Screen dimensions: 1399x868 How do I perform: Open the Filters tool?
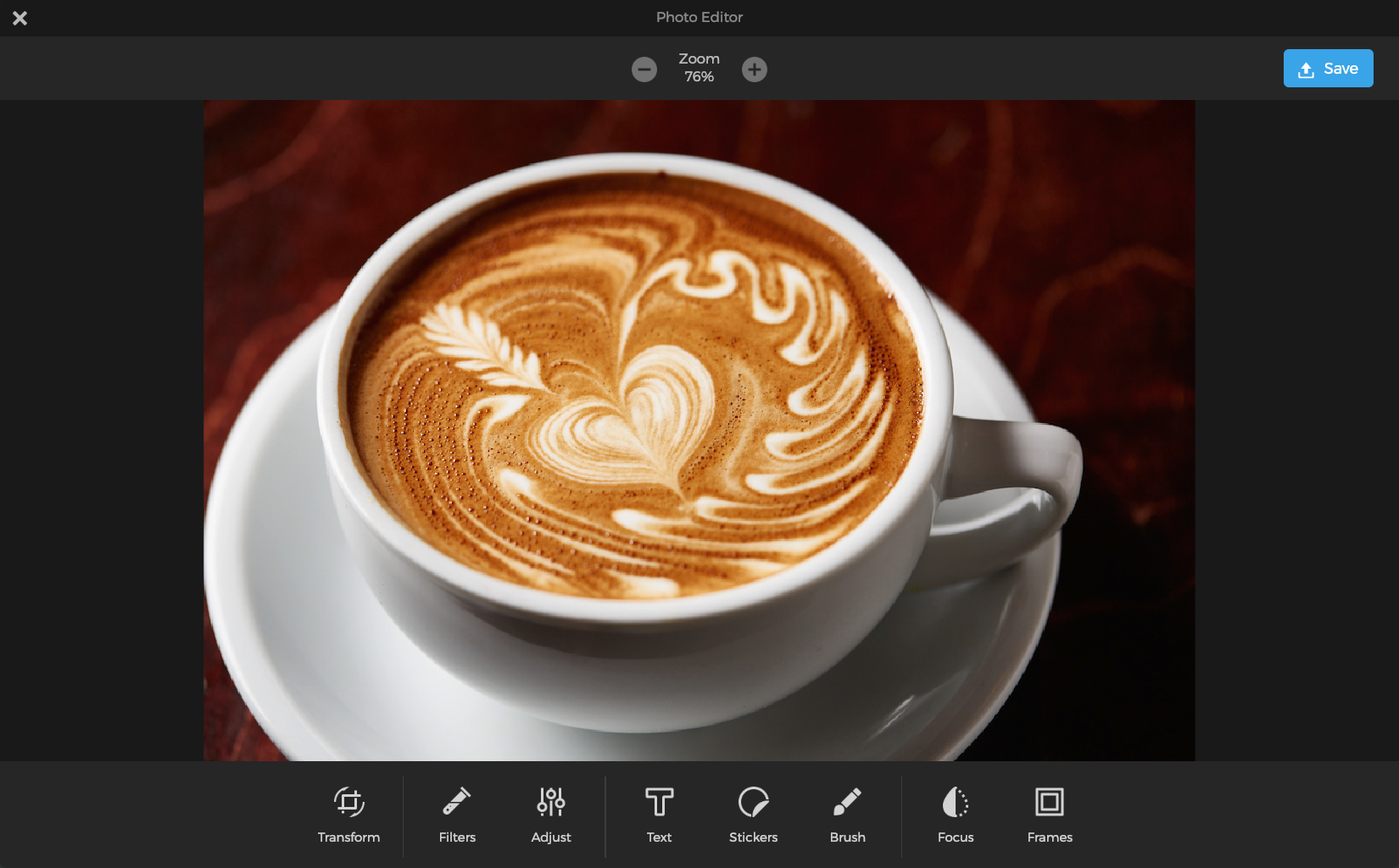[x=457, y=815]
